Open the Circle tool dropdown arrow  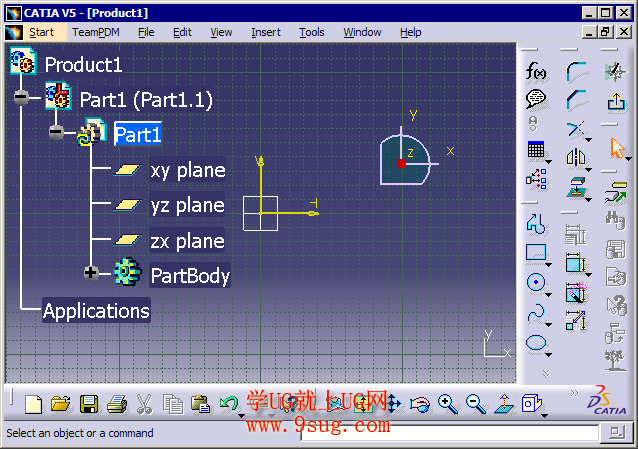pos(548,295)
